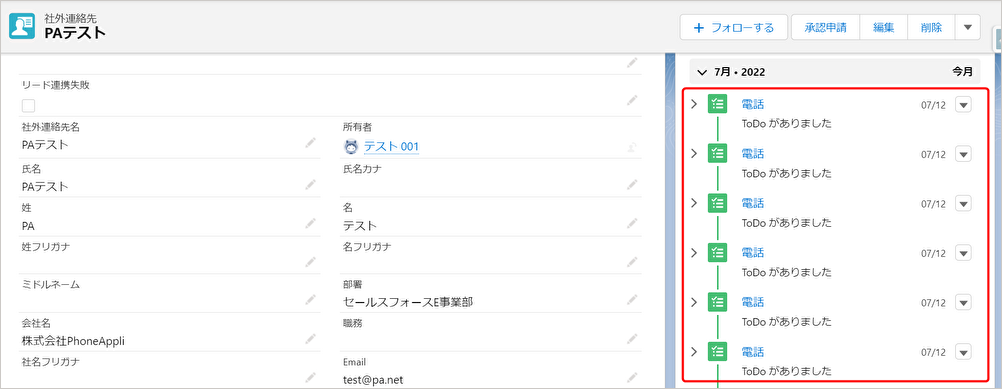Click the owner avatar icon next to テスト 001
The width and height of the screenshot is (1002, 389).
(x=351, y=147)
